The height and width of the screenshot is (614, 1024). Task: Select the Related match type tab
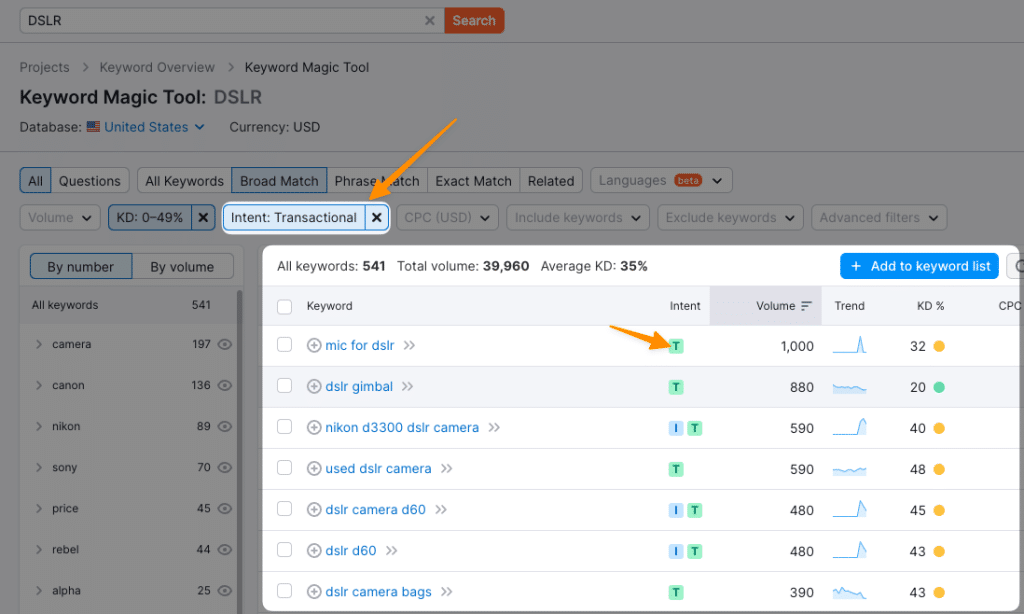point(551,180)
